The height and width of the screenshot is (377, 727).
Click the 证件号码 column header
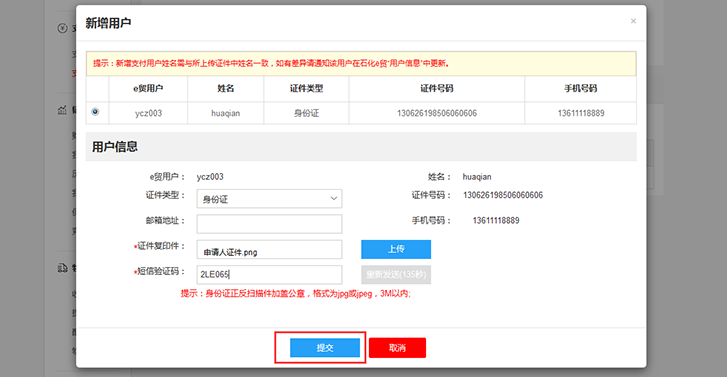point(437,89)
